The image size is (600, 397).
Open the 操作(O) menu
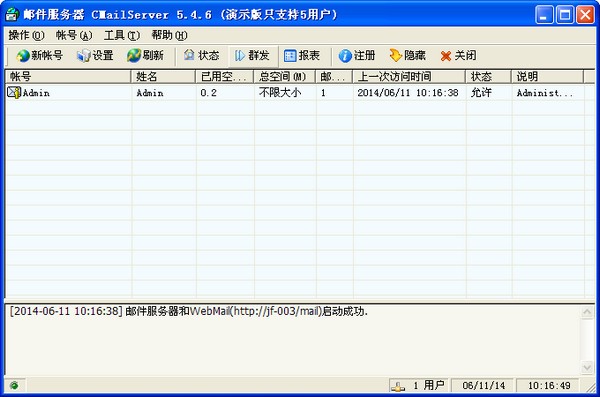[x=26, y=36]
